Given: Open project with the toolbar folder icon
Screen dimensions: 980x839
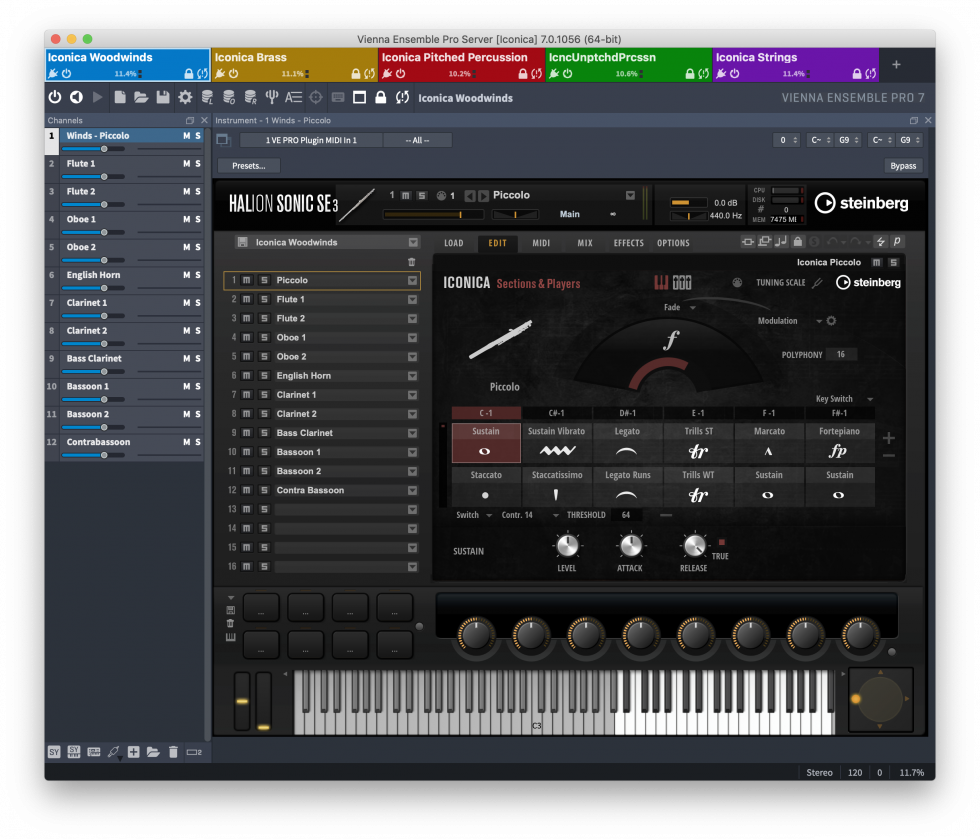Looking at the screenshot, I should click(x=141, y=97).
